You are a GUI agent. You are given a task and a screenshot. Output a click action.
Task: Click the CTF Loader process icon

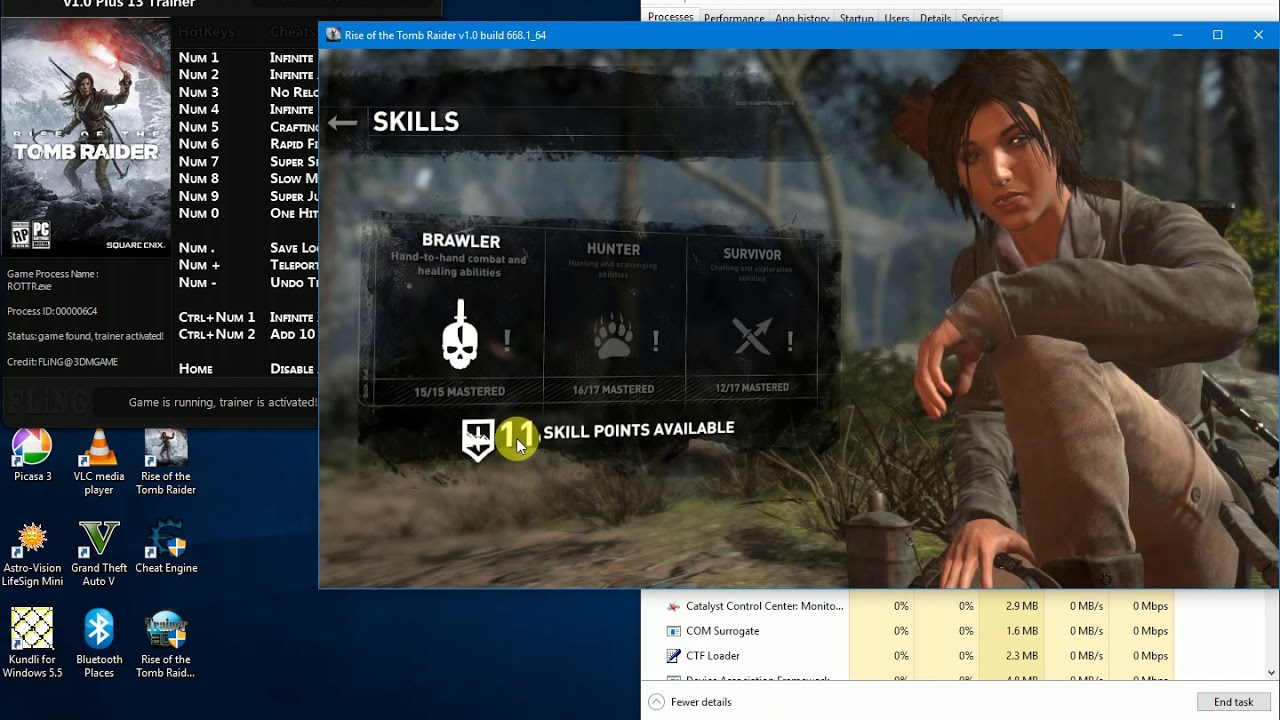tap(673, 656)
